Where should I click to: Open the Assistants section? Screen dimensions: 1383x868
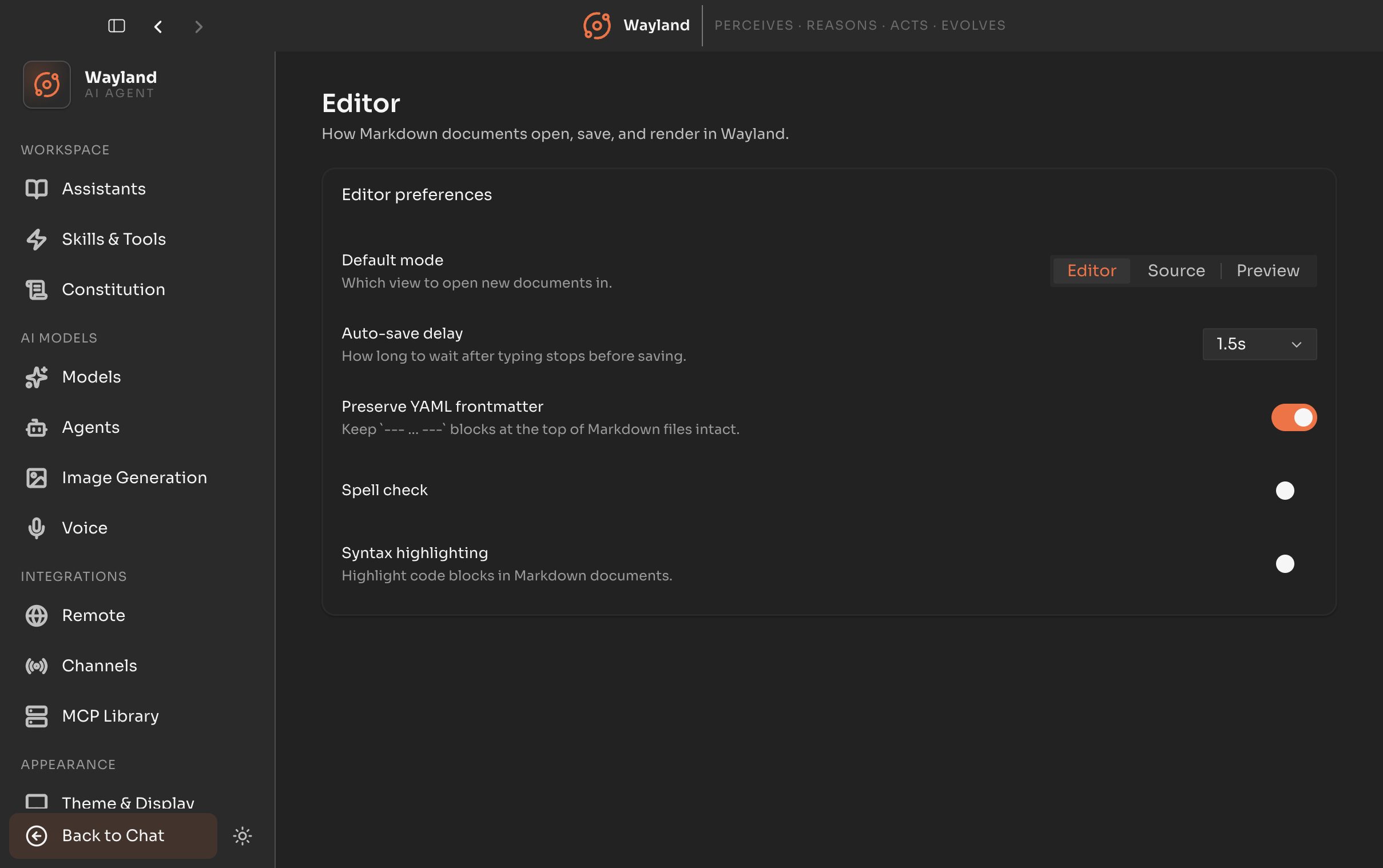(137, 189)
